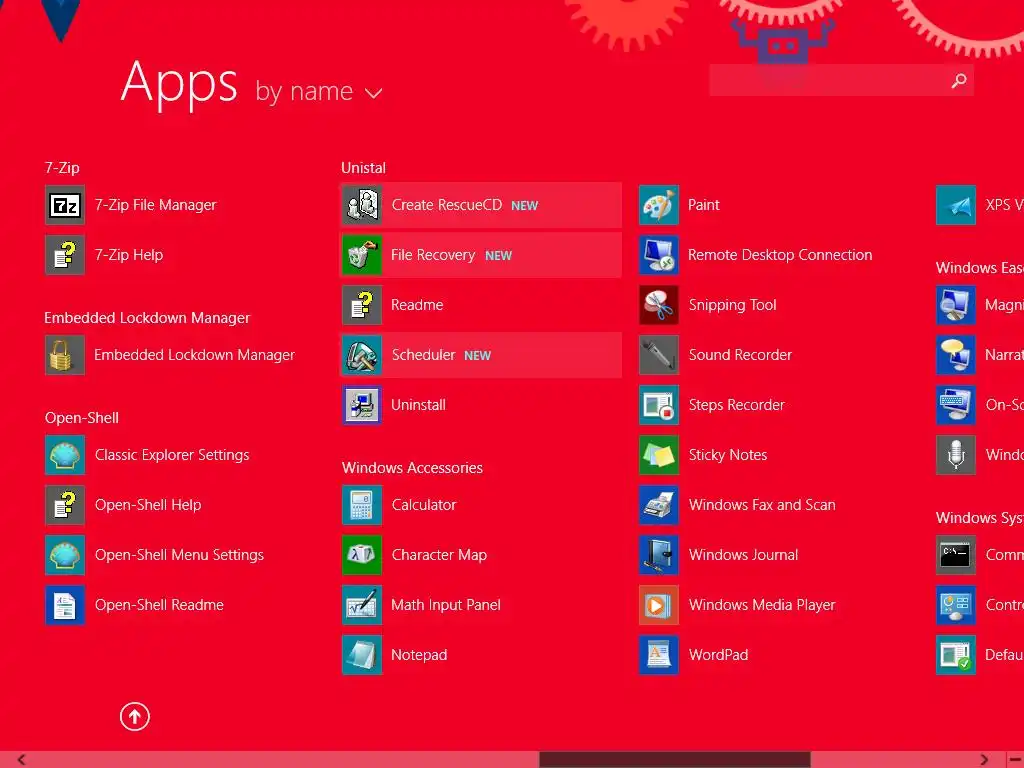Open the WordPad icon
Image resolution: width=1024 pixels, height=768 pixels.
point(659,655)
